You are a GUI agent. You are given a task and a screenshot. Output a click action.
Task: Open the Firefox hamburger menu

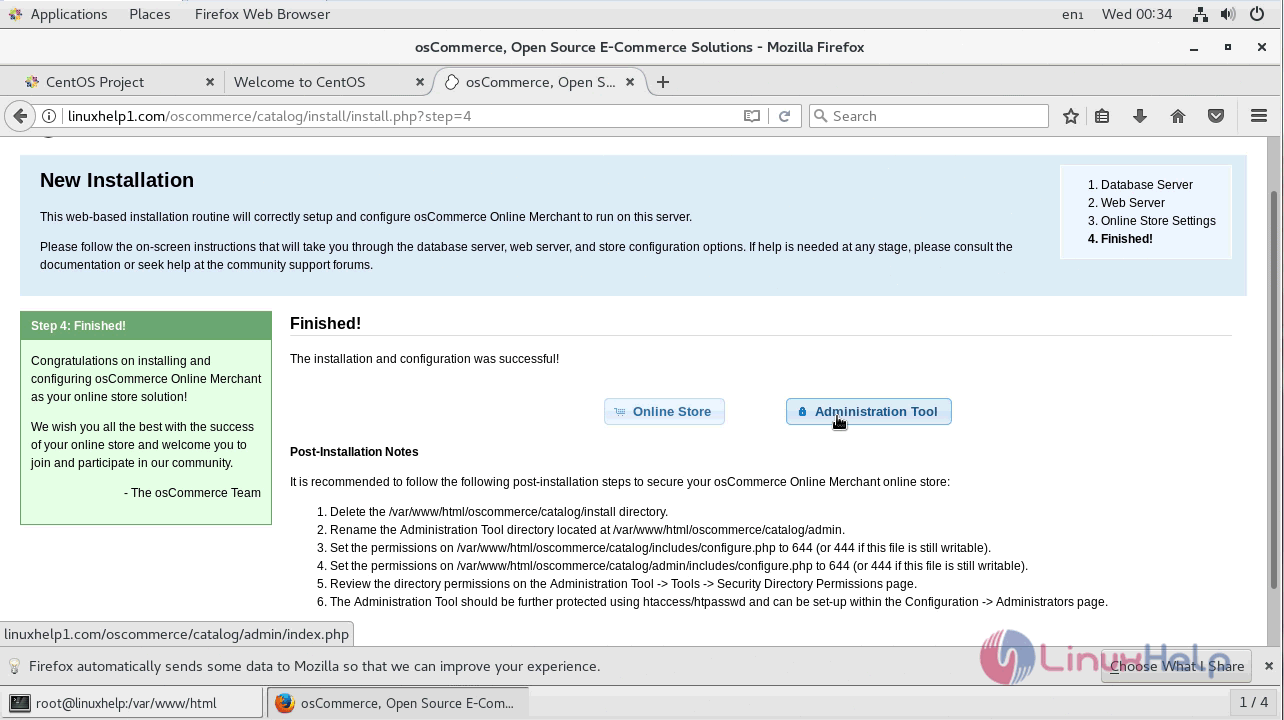[1259, 116]
